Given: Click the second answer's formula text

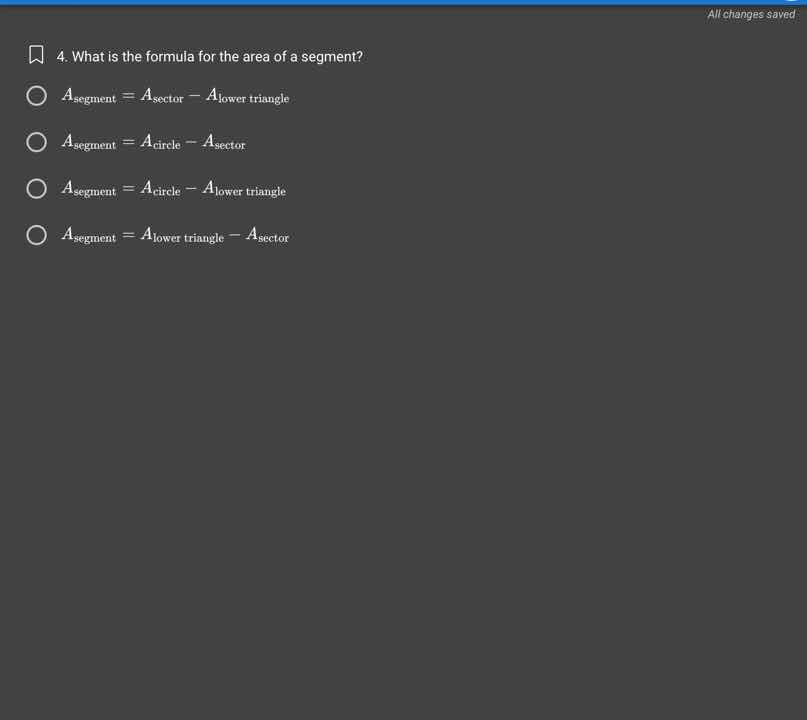Looking at the screenshot, I should tap(153, 143).
